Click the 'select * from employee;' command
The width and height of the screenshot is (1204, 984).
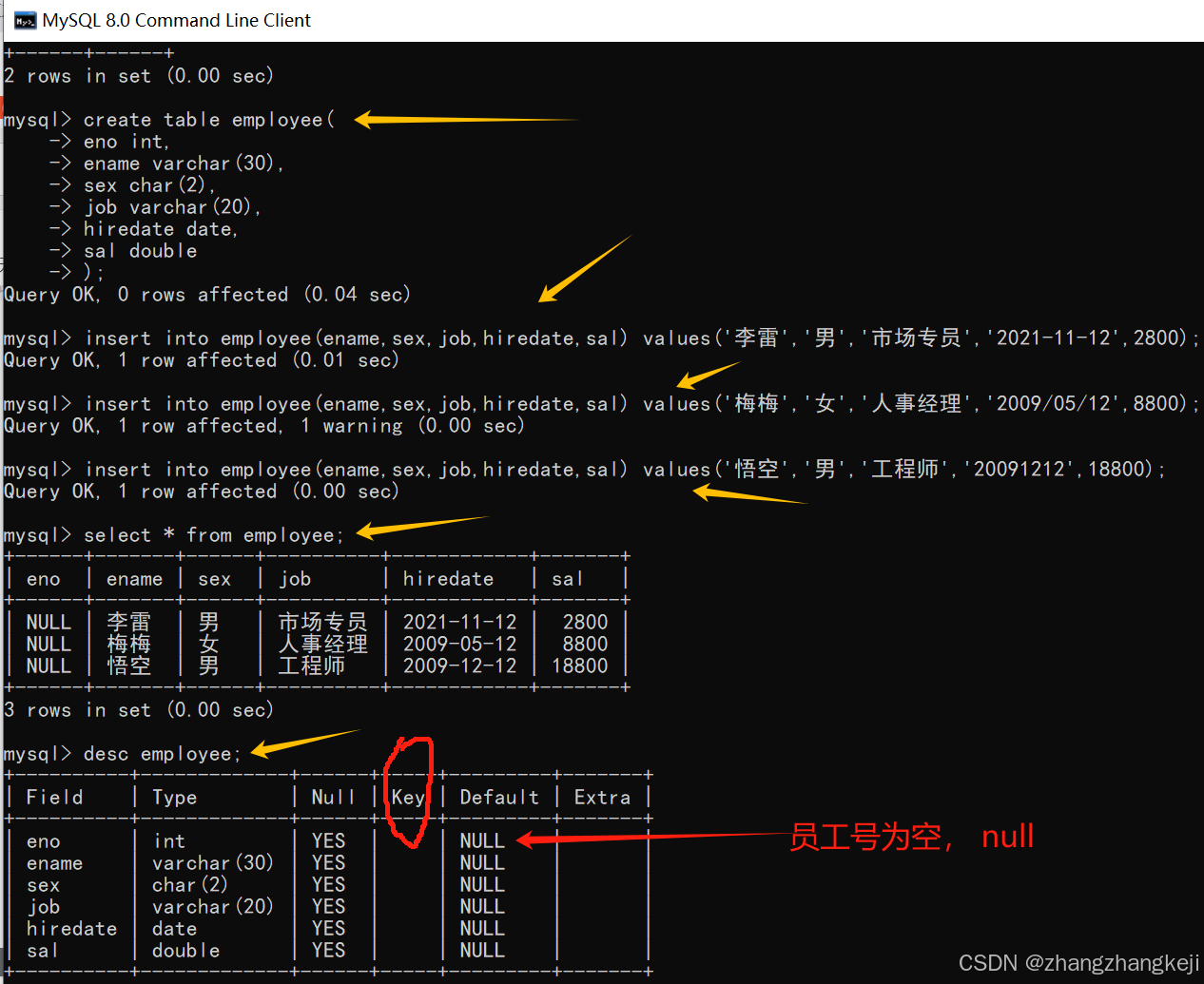tap(173, 535)
